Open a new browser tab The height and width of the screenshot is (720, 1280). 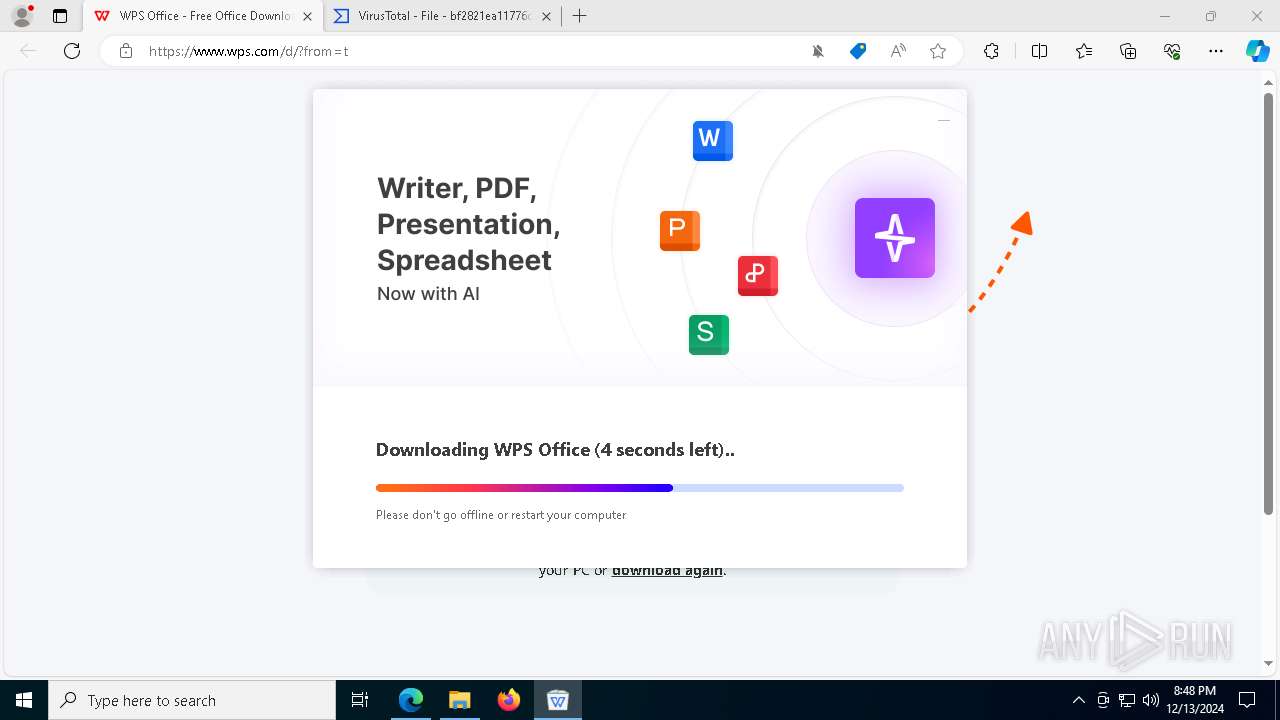pos(580,16)
